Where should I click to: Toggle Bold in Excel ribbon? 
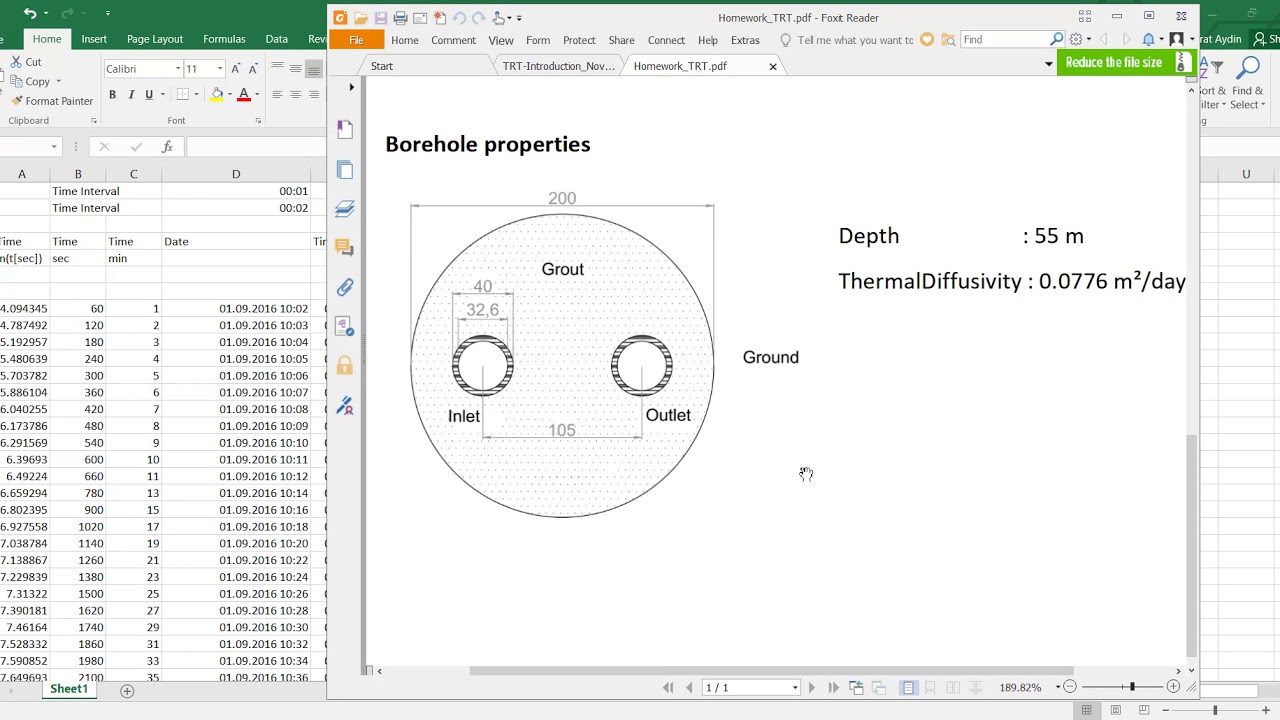click(x=112, y=94)
